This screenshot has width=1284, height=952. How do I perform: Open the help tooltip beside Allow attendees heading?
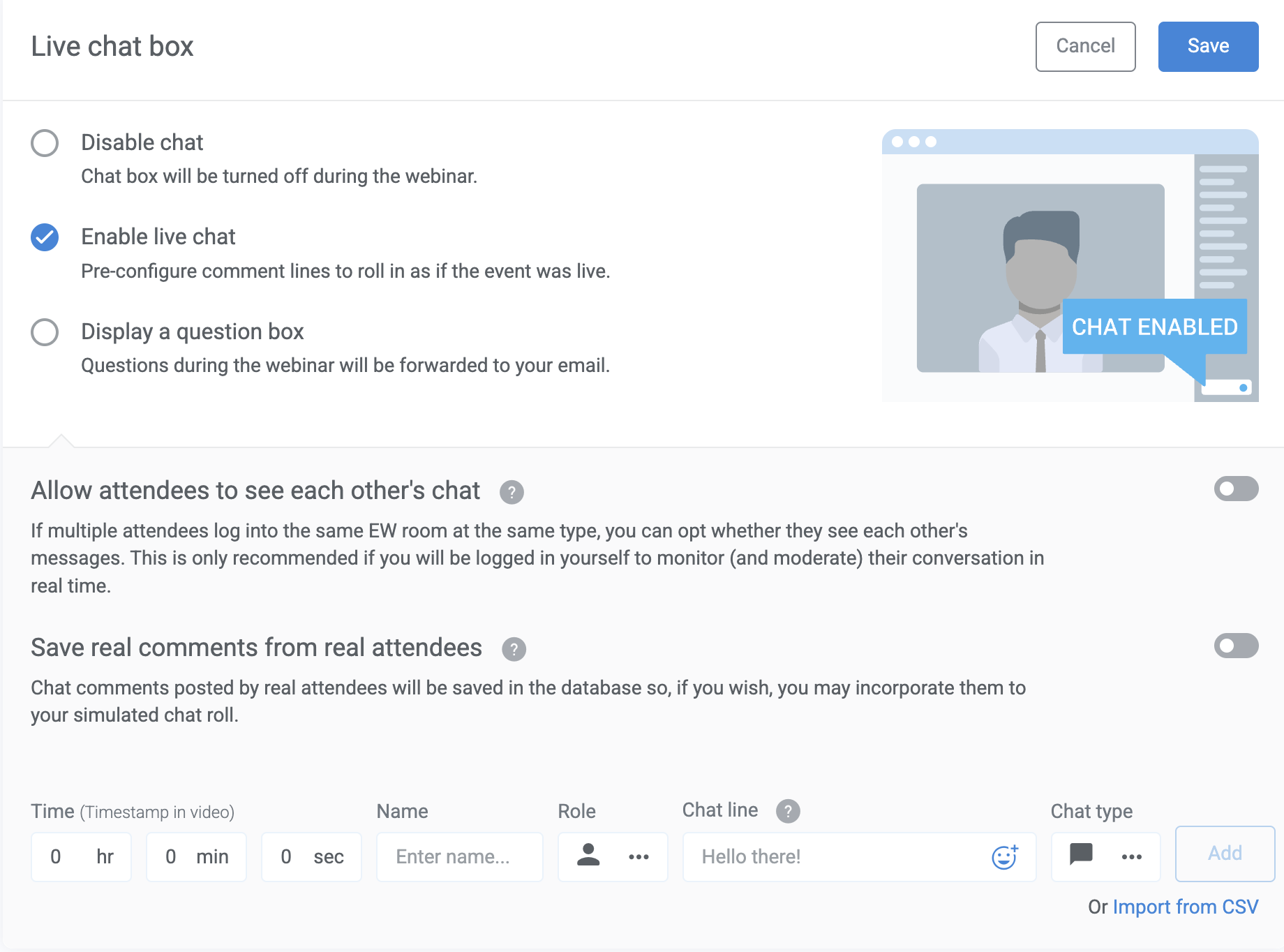[512, 491]
